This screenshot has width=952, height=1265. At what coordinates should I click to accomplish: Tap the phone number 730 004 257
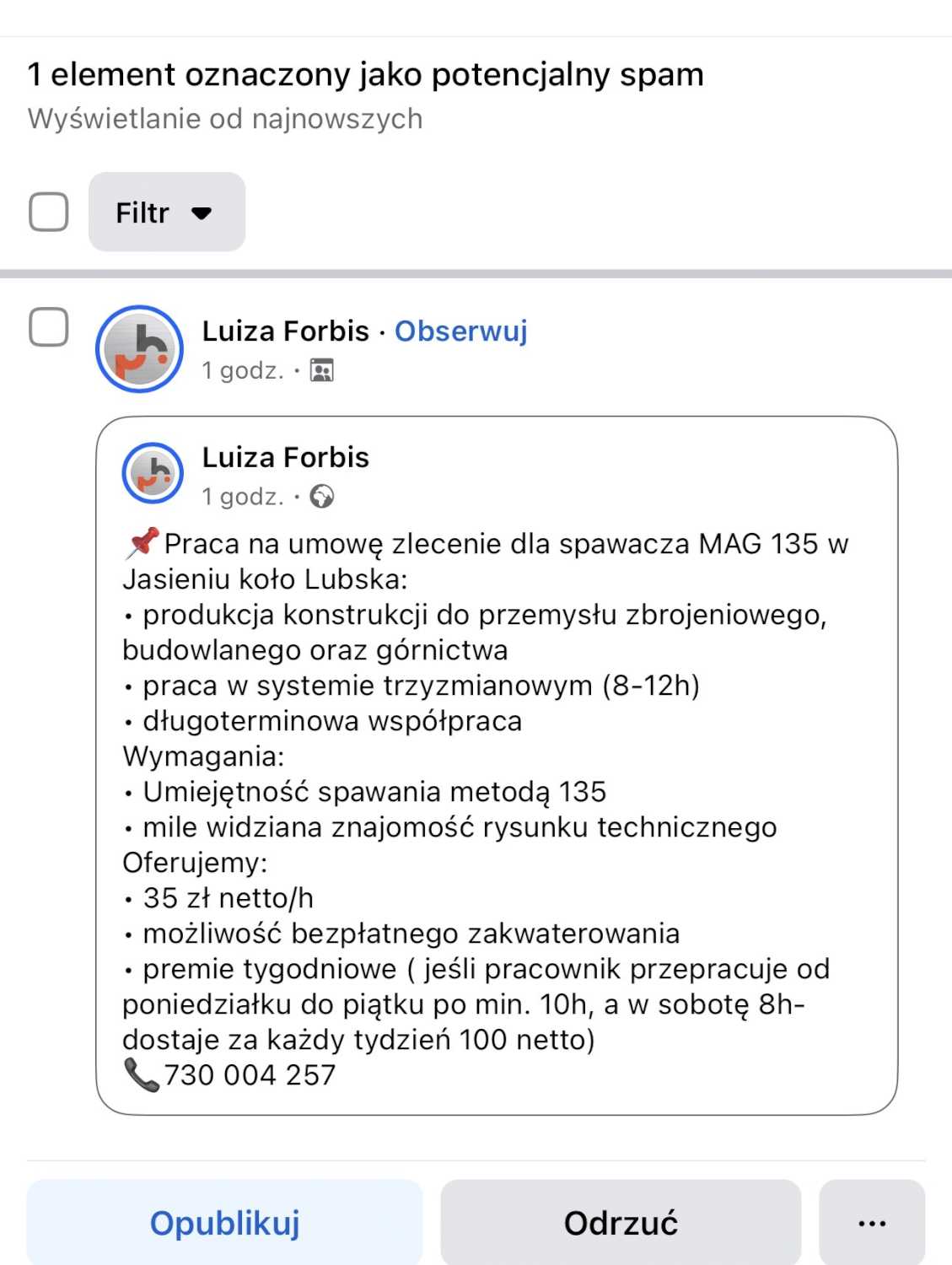click(x=250, y=1075)
